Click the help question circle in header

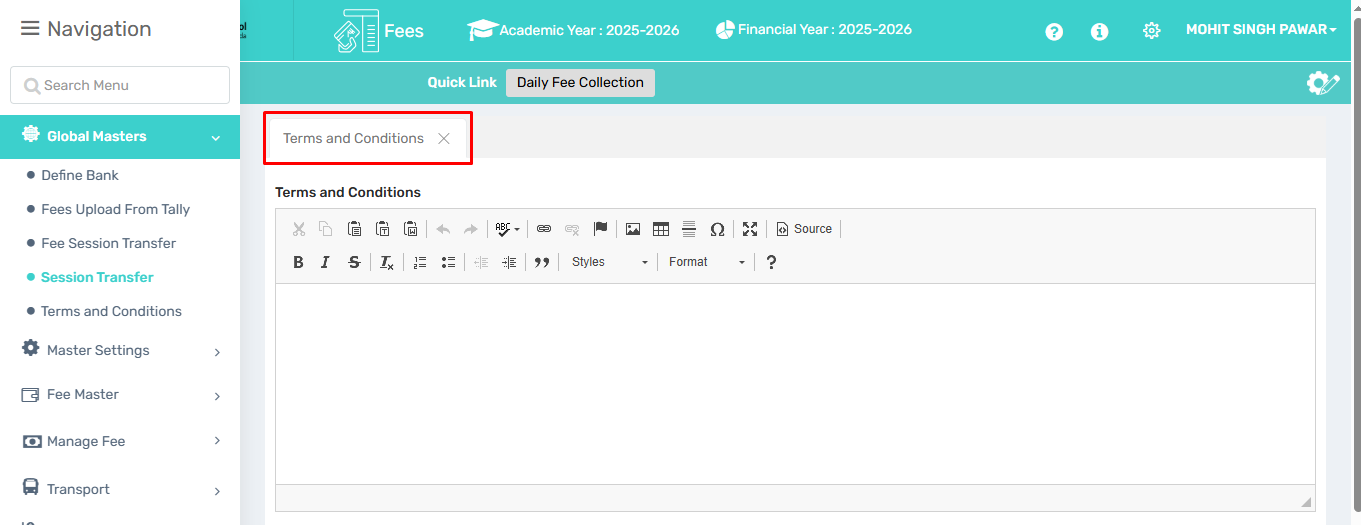pos(1054,32)
